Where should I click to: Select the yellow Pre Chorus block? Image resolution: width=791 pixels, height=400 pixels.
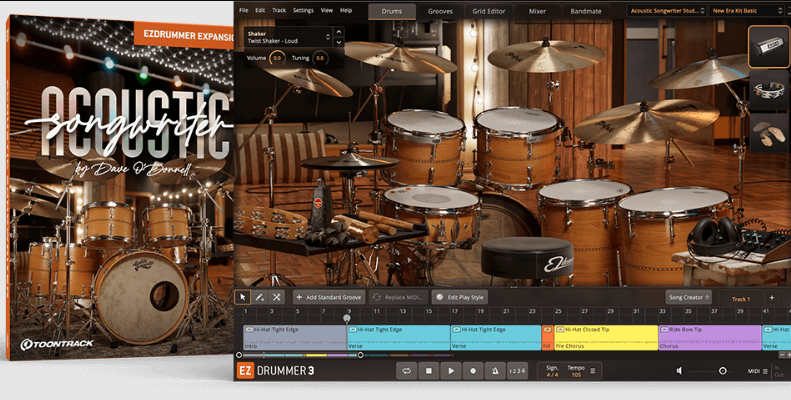(606, 337)
